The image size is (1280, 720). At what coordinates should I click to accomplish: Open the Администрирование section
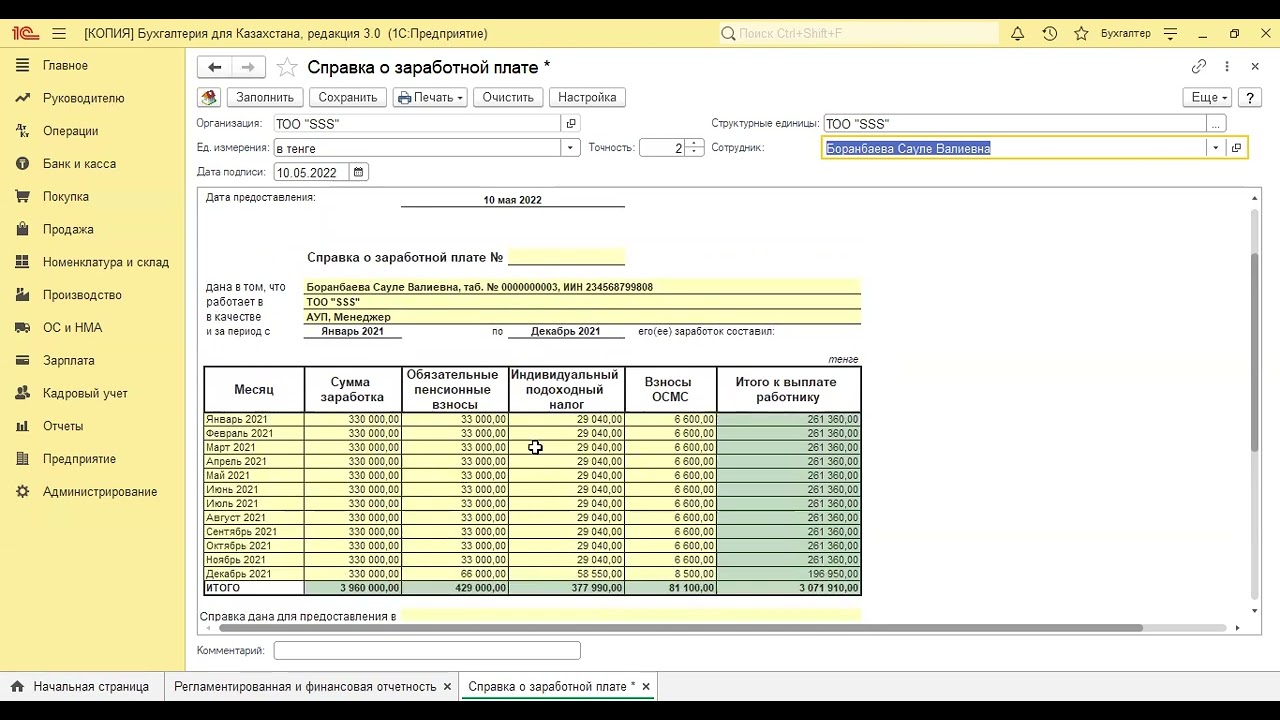click(x=99, y=492)
